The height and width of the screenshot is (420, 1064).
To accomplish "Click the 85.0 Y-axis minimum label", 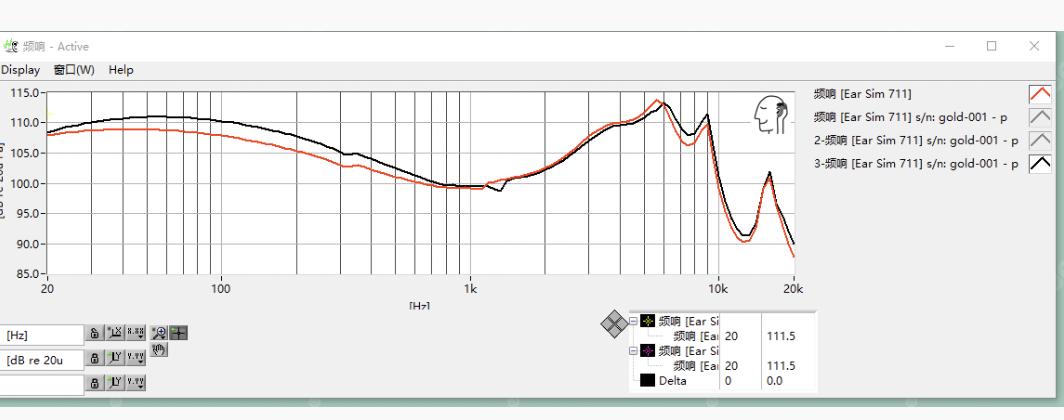I will [x=28, y=274].
